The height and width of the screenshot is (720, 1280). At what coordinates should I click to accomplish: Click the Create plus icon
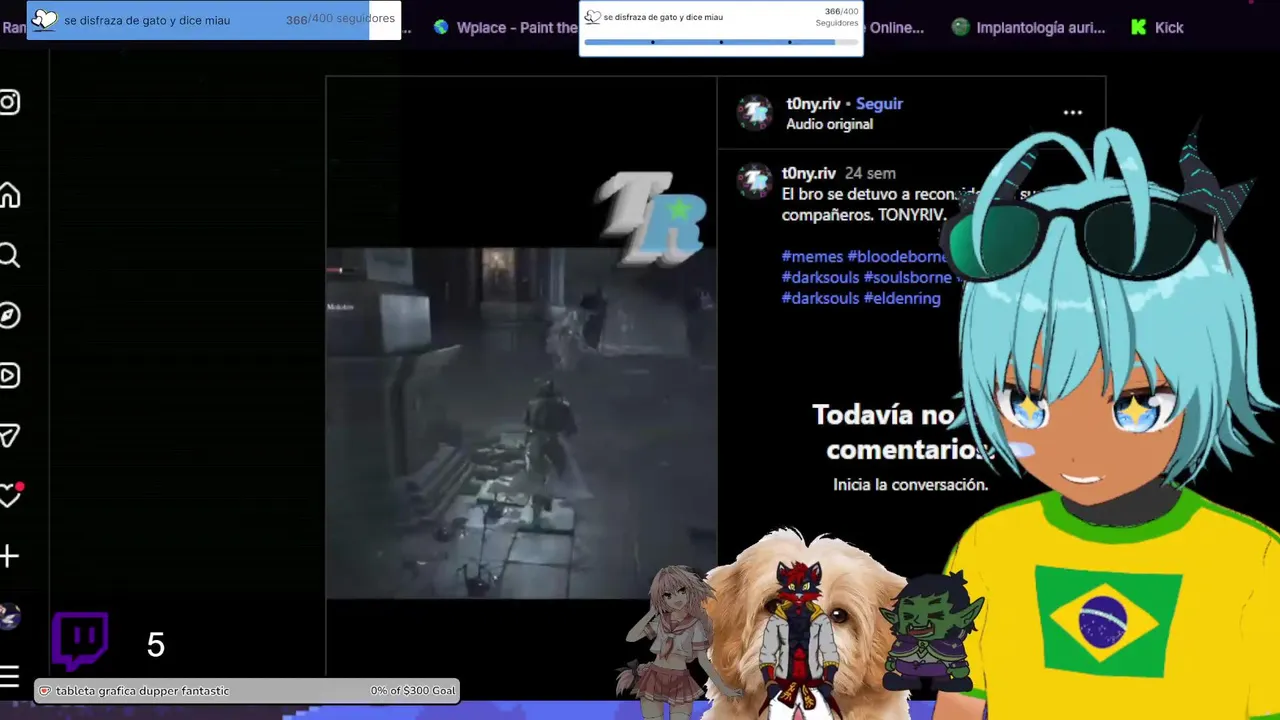9,556
